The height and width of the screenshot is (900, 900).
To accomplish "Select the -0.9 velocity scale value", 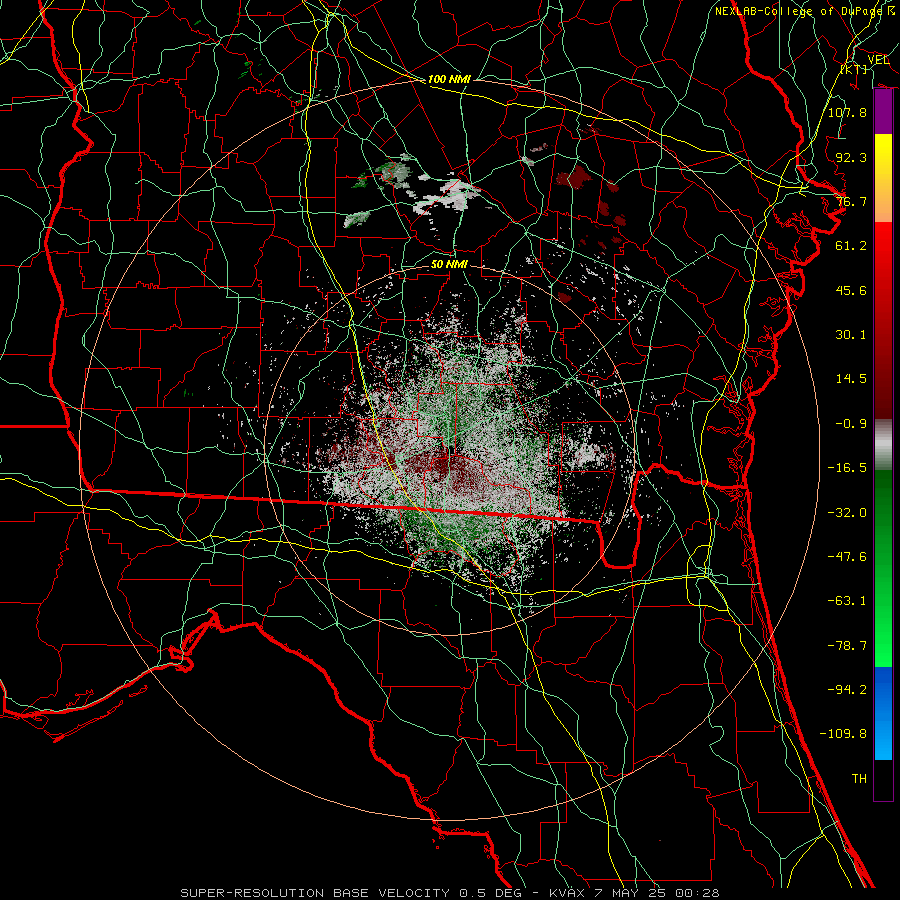I will 851,424.
